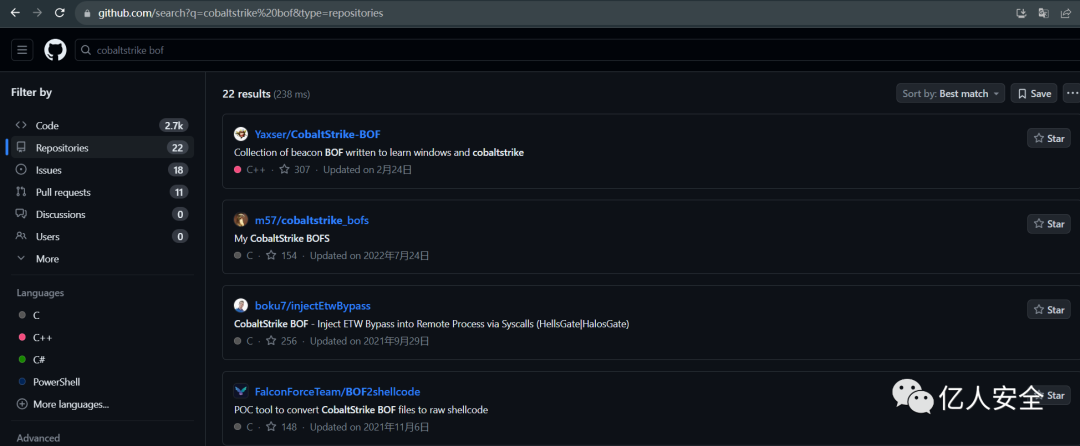Filter results by Code
Screen dimensions: 1080x446
[x=101, y=125]
